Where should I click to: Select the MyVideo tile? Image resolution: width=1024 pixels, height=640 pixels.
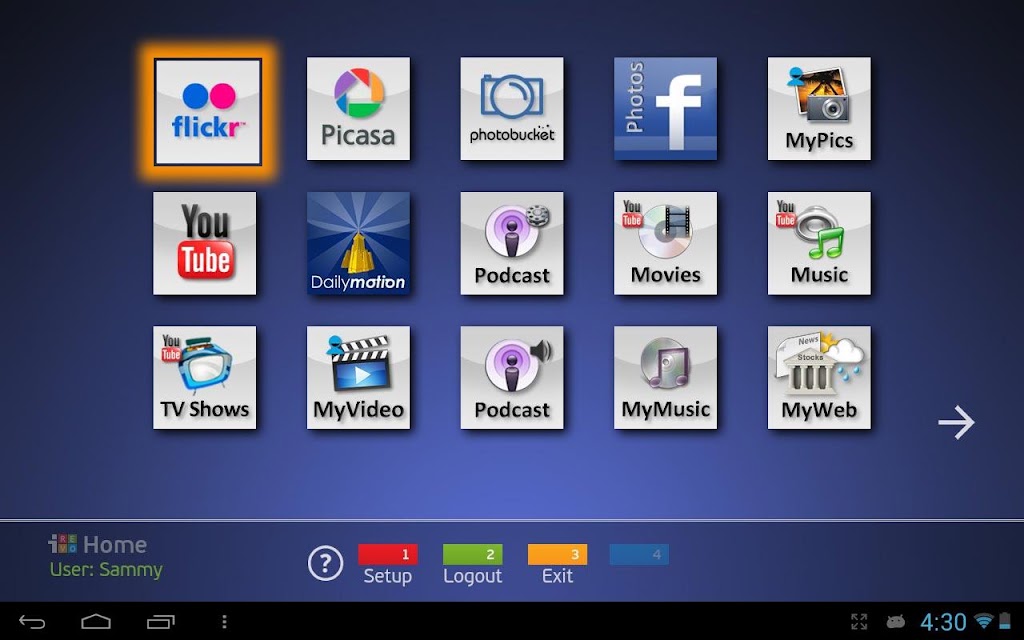coord(359,377)
